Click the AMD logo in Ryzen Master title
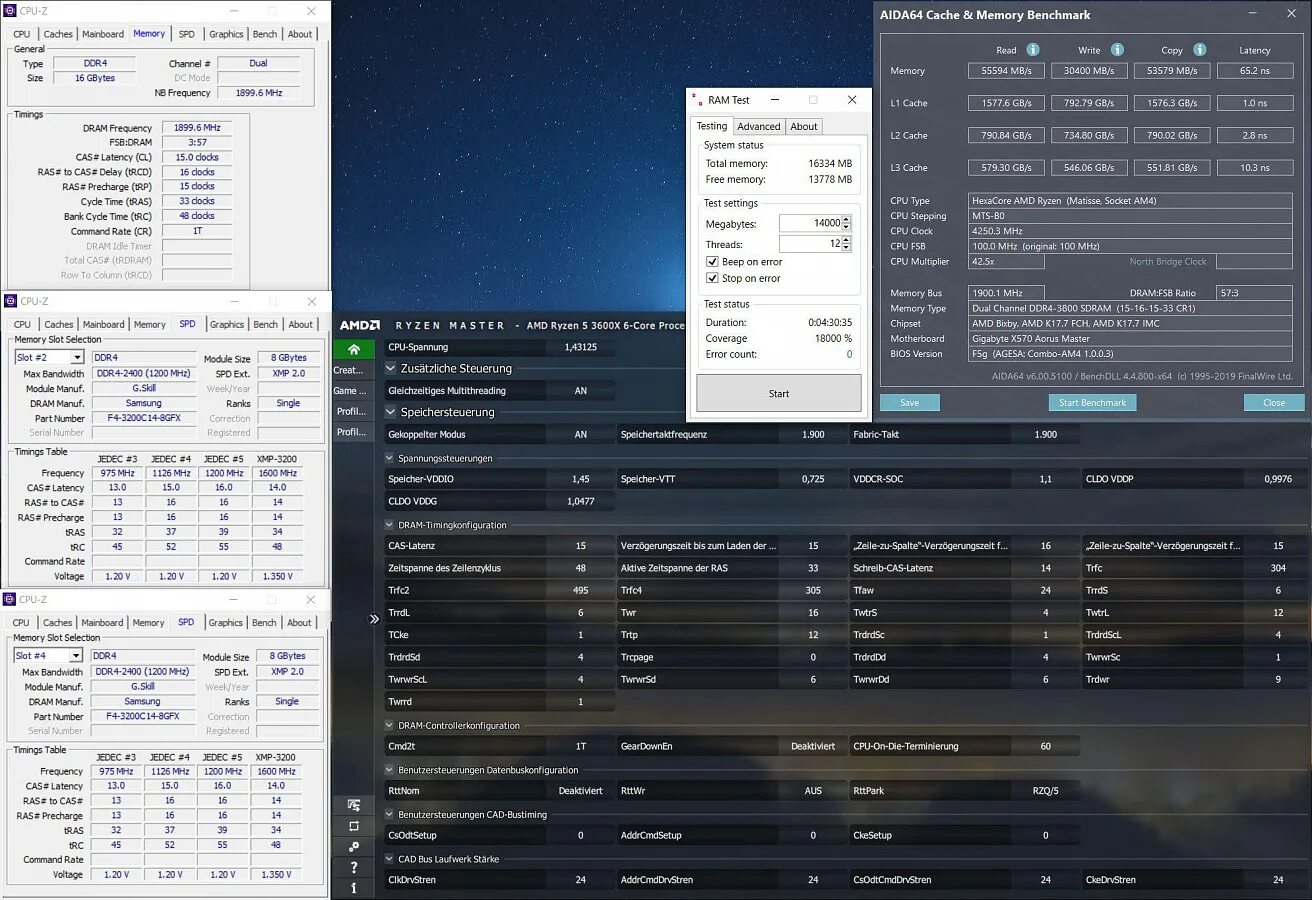 (x=359, y=325)
